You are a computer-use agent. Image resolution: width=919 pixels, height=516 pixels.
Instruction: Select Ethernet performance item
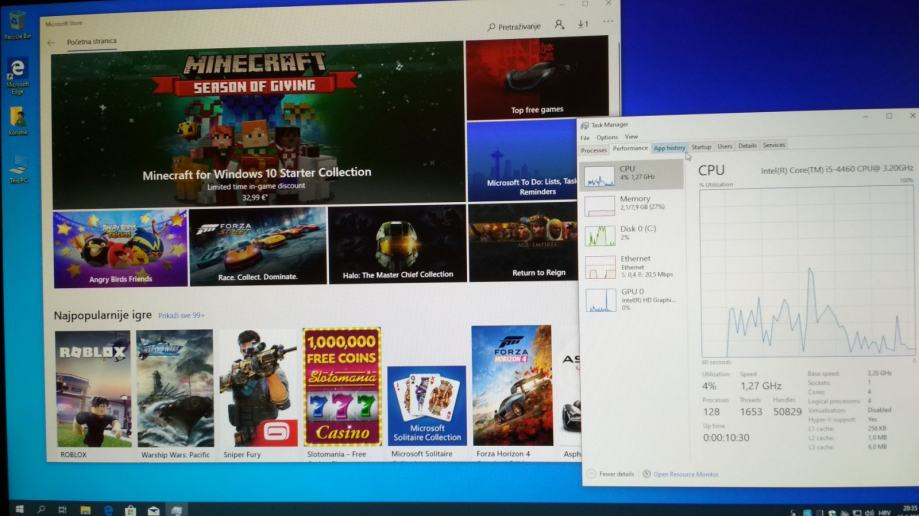(632, 266)
